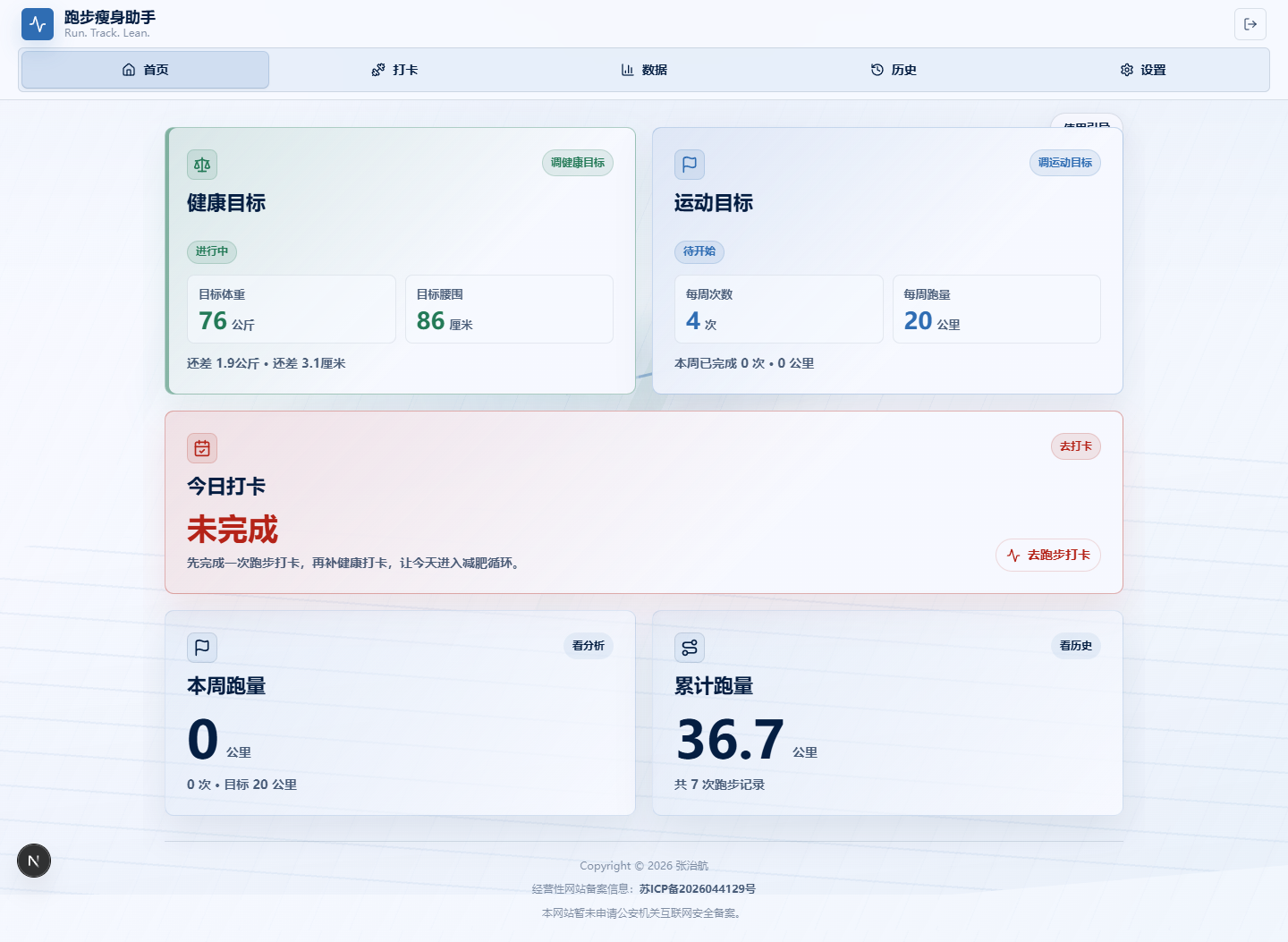
Task: Click the calendar check icon in 今日打卡 card
Action: coord(202,448)
